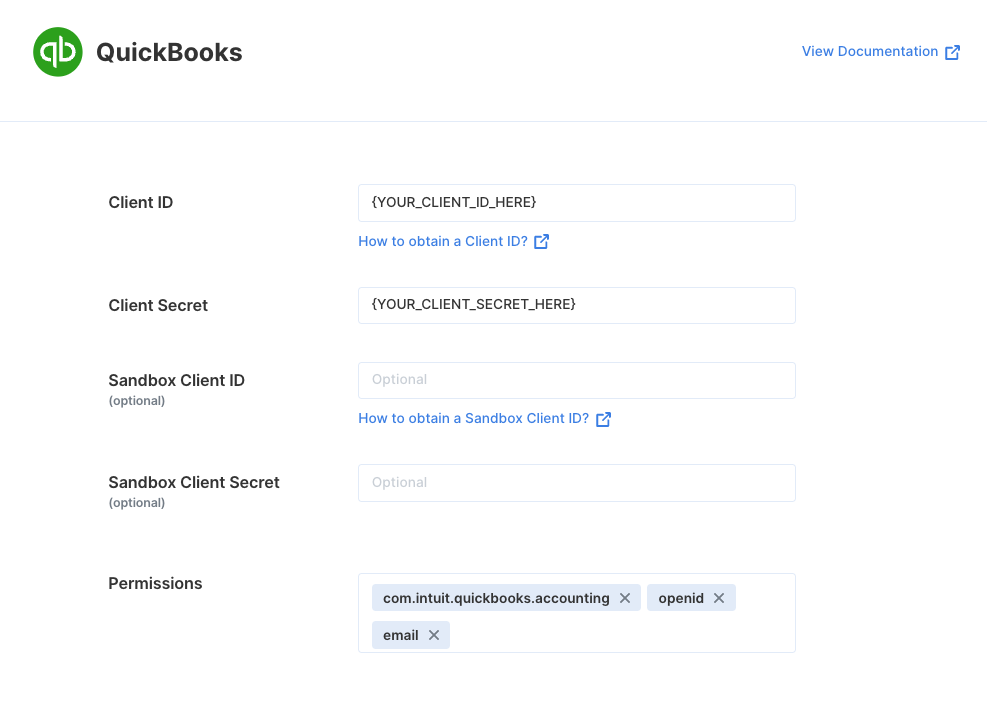The height and width of the screenshot is (703, 987).
Task: Click the QuickBooks logo icon
Action: 58,52
